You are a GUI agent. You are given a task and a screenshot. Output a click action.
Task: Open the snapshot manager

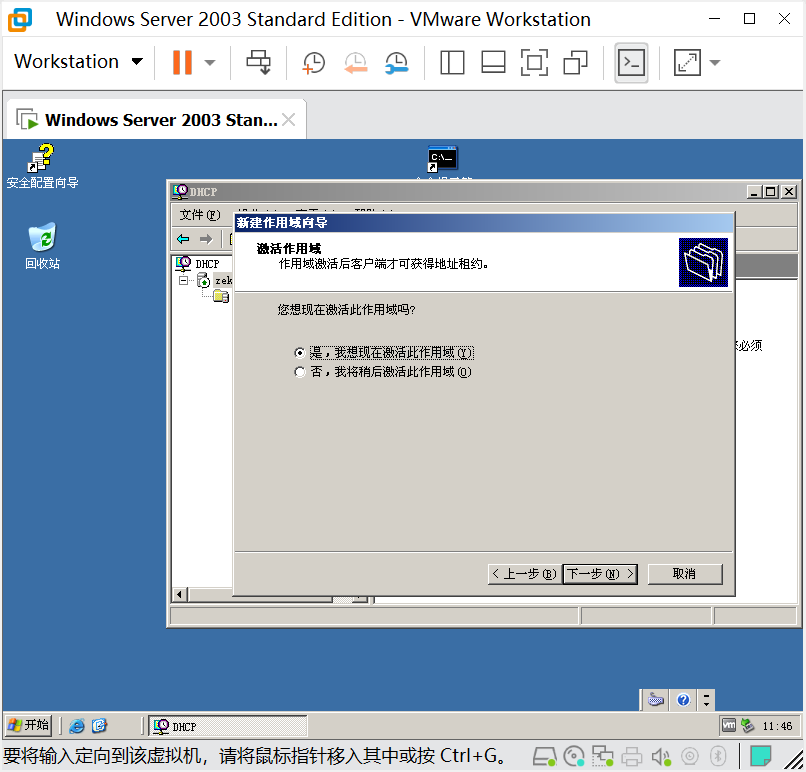click(397, 63)
